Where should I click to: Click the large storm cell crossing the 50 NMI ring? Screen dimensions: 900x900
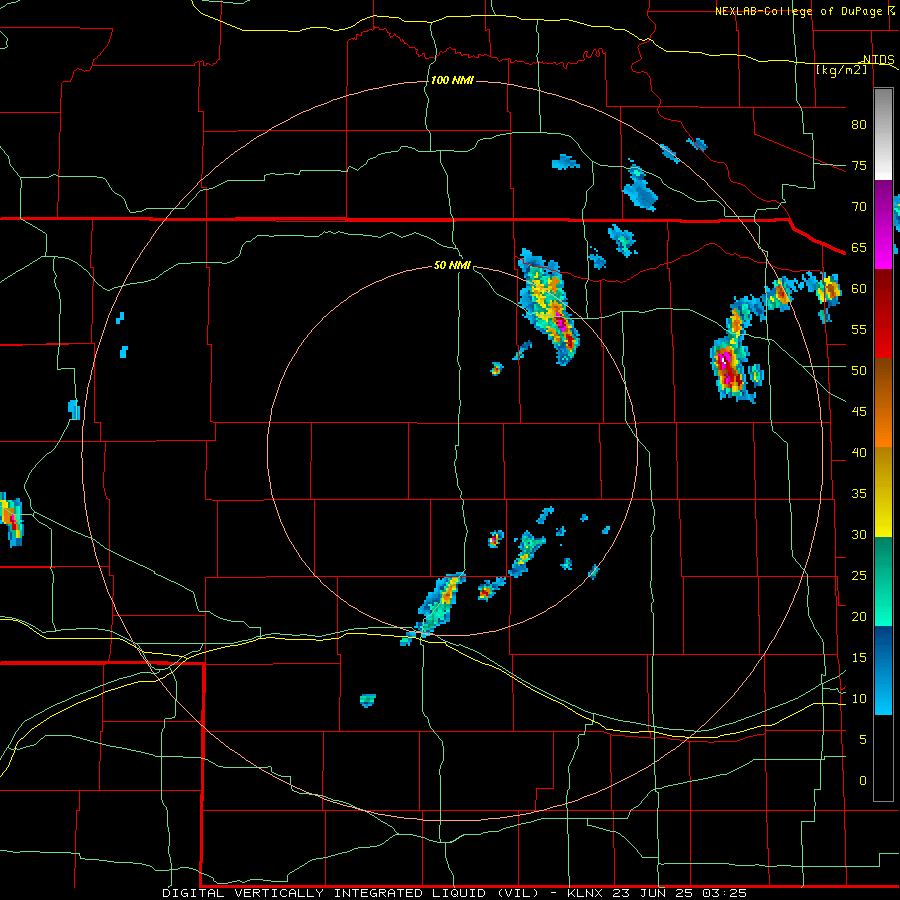[x=549, y=307]
